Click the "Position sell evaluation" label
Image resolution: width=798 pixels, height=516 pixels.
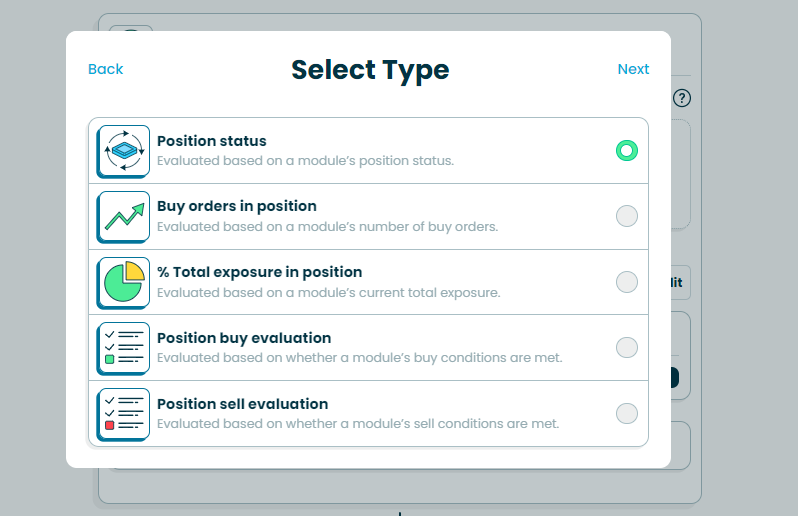(x=242, y=404)
